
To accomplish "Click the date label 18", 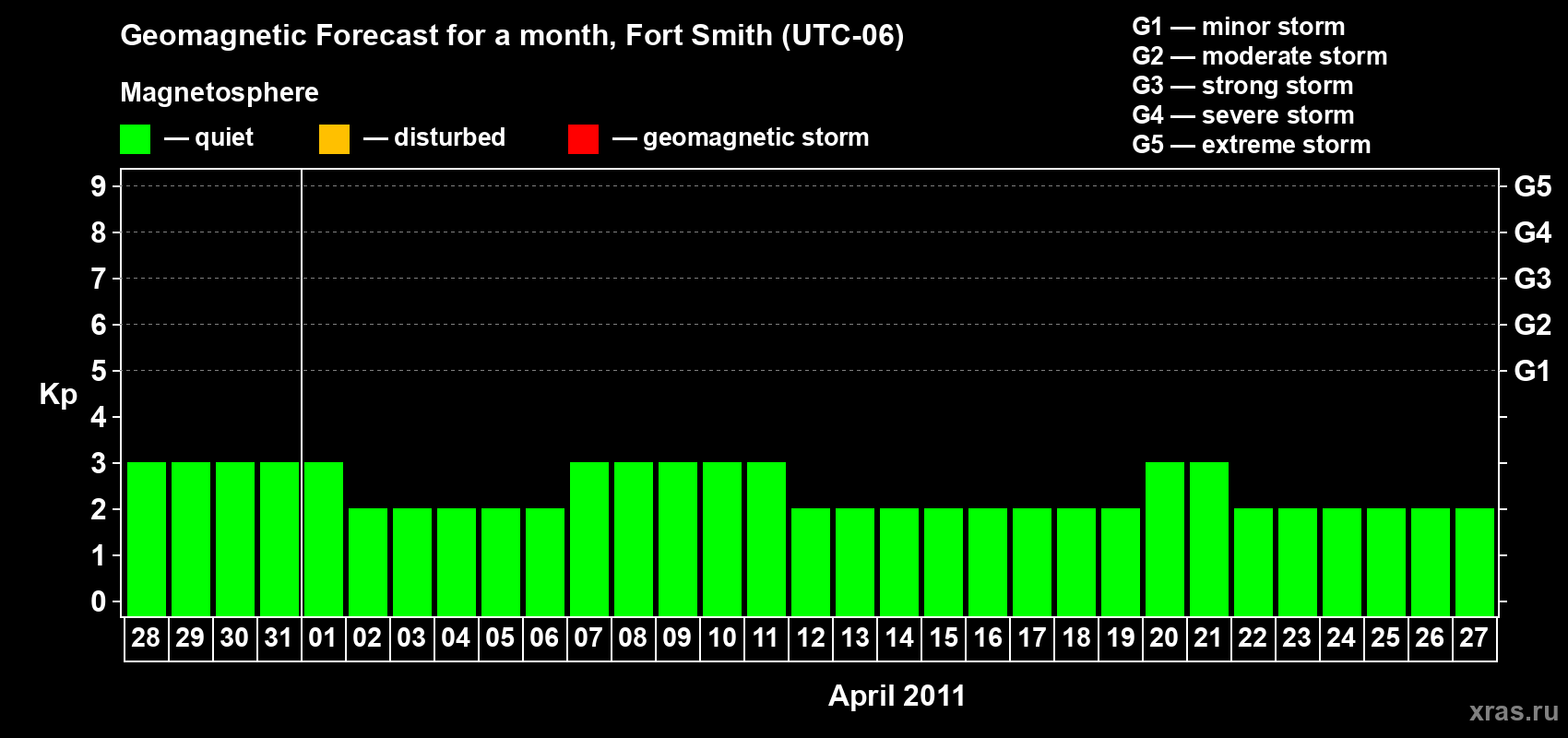I will pos(1075,638).
